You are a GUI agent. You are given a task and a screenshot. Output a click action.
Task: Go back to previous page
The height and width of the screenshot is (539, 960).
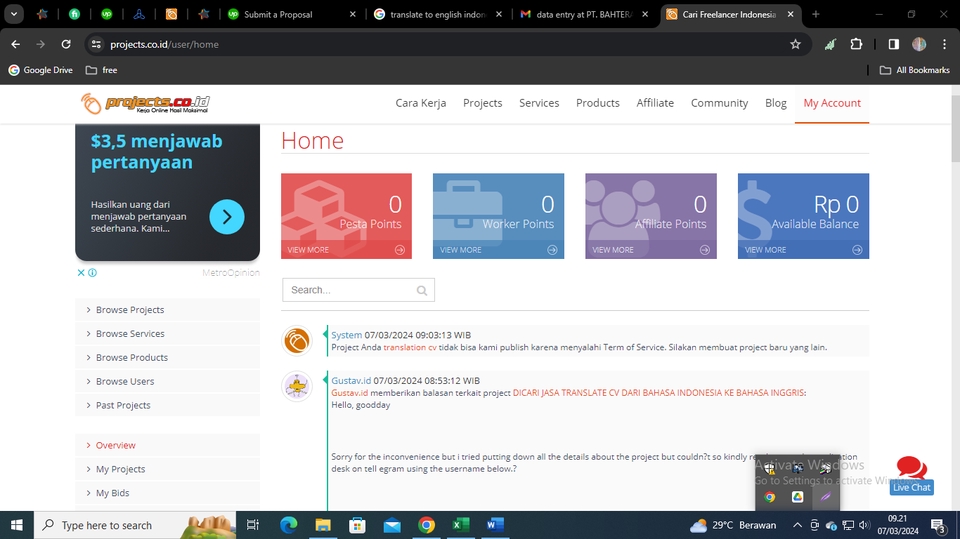pos(15,44)
